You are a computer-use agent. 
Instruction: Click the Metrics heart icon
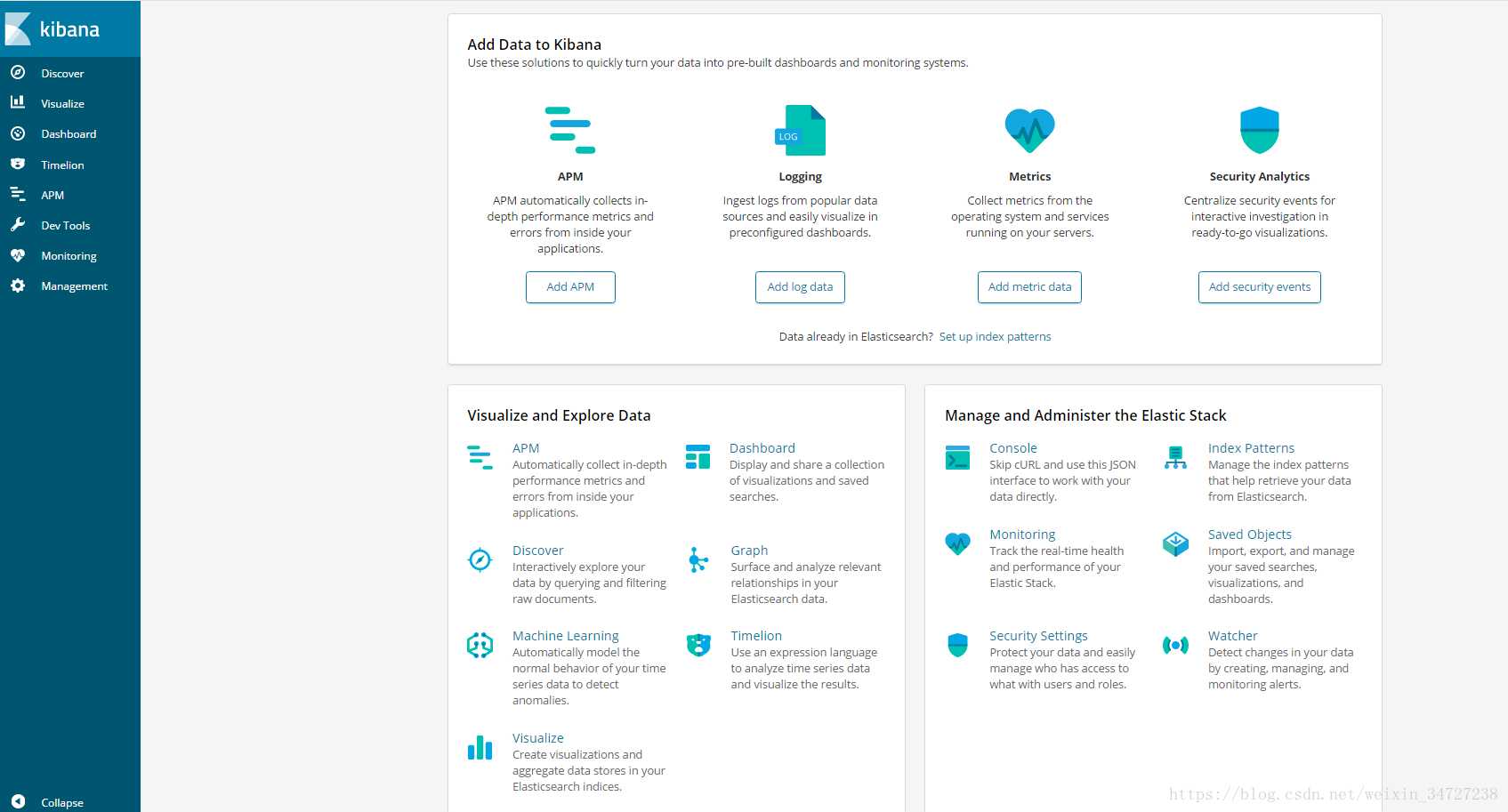(x=1029, y=131)
